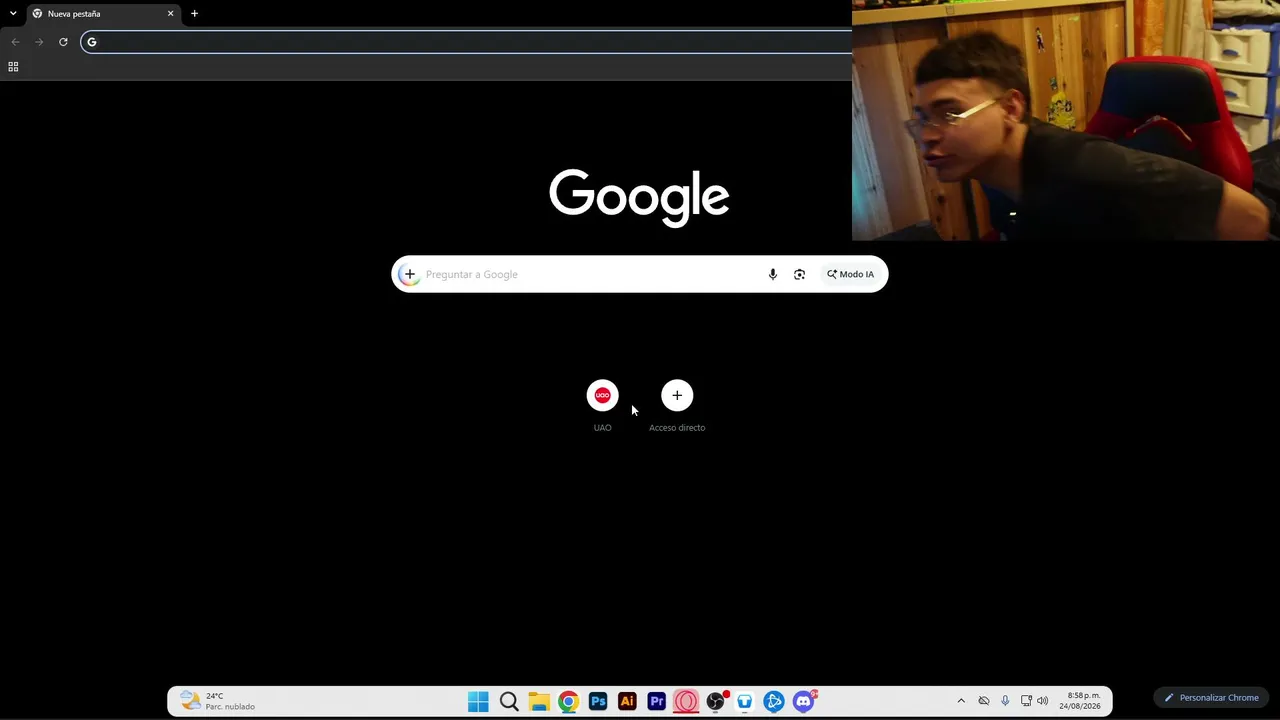Open the Chrome tab search dropdown
This screenshot has width=1280, height=720.
[13, 14]
